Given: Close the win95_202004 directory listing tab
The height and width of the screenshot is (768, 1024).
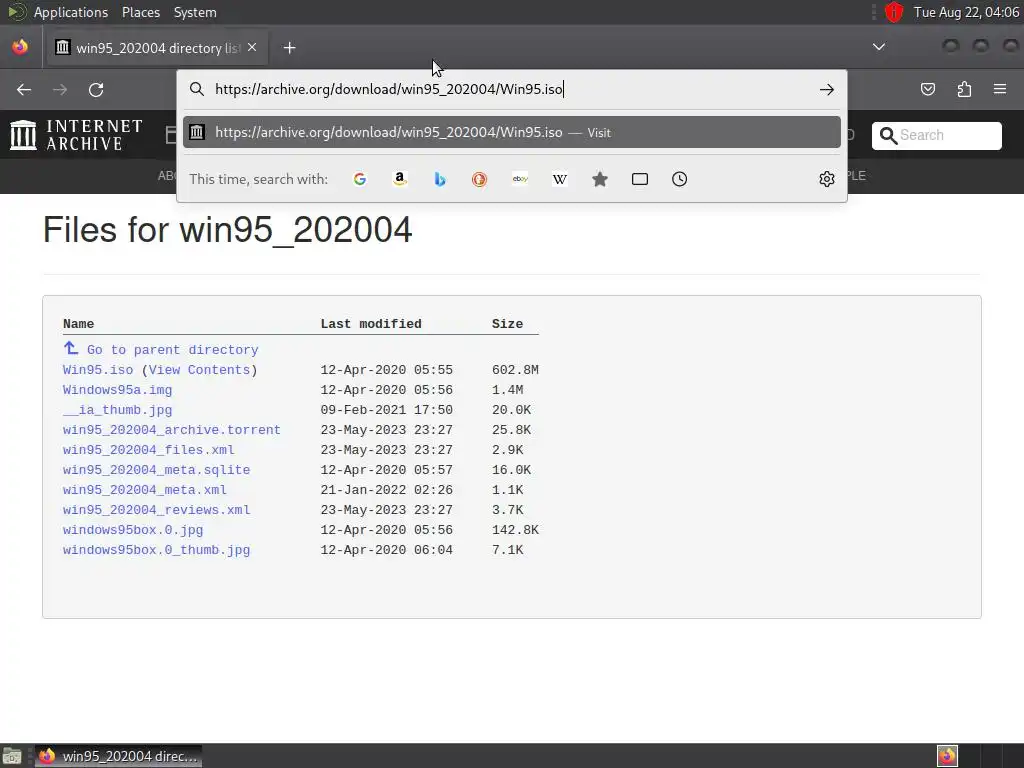Looking at the screenshot, I should click(252, 48).
